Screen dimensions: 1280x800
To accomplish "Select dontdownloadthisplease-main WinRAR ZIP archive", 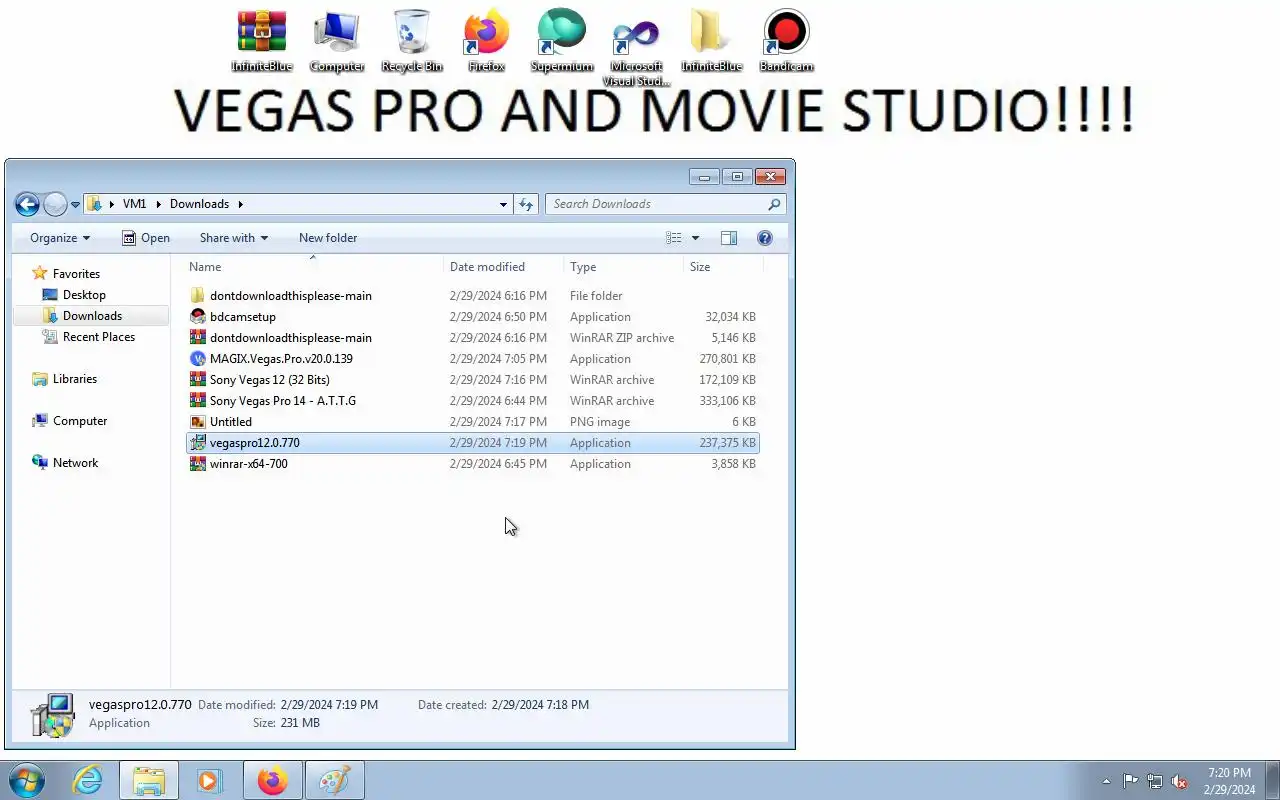I will coord(473,338).
